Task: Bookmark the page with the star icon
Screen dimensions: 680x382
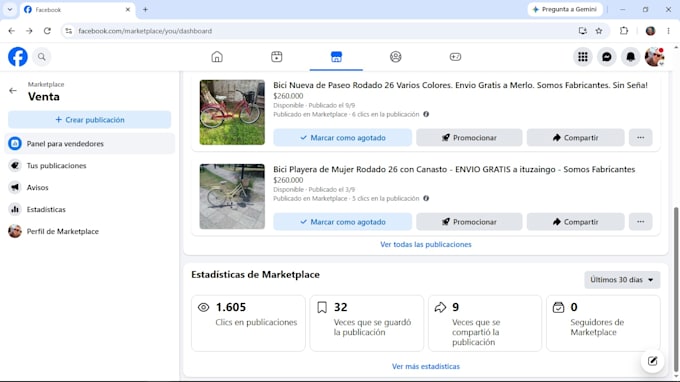Action: (x=599, y=31)
